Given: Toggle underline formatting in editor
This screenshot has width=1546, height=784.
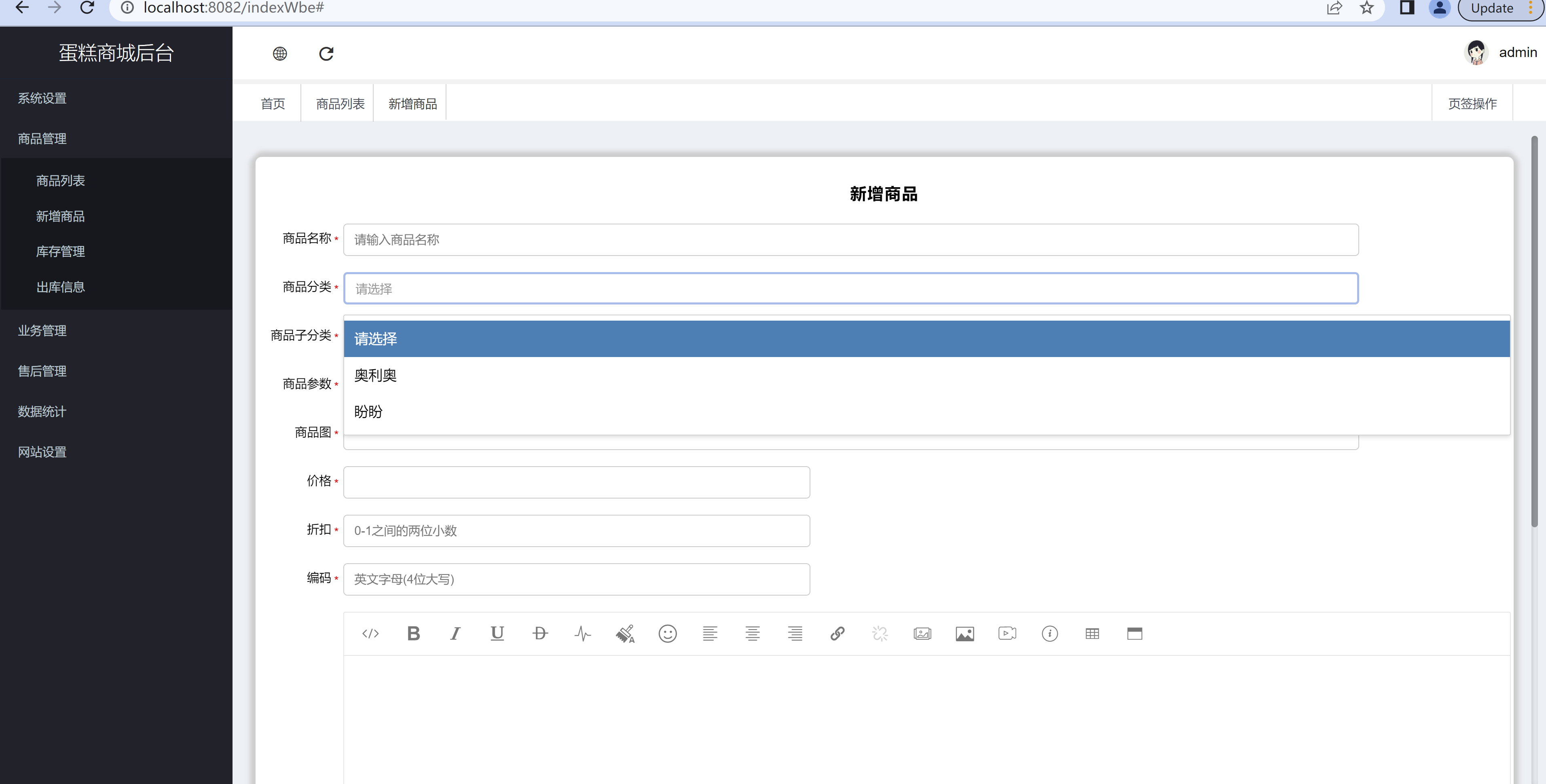Looking at the screenshot, I should click(x=497, y=634).
